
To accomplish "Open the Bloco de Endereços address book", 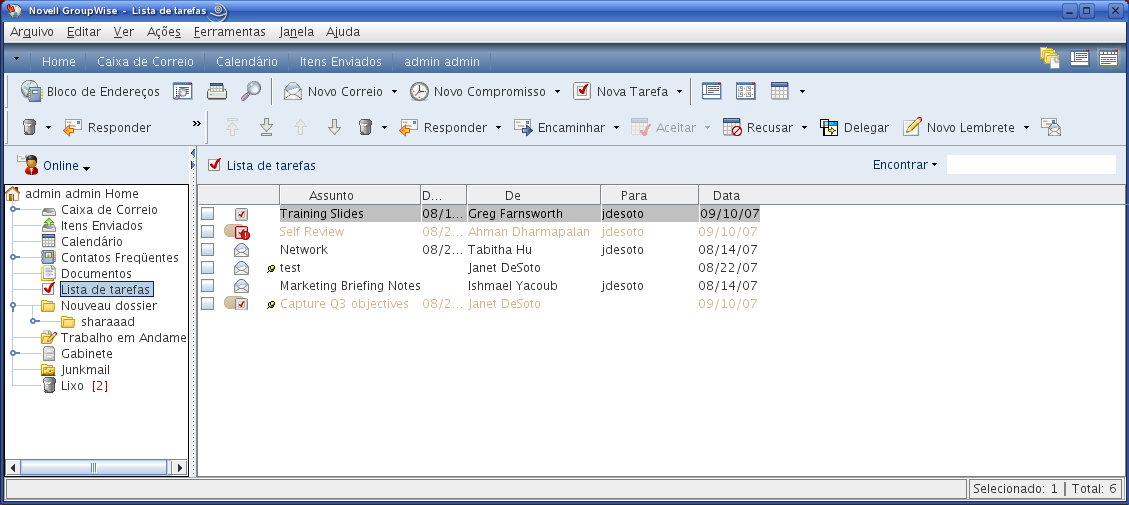I will [90, 91].
